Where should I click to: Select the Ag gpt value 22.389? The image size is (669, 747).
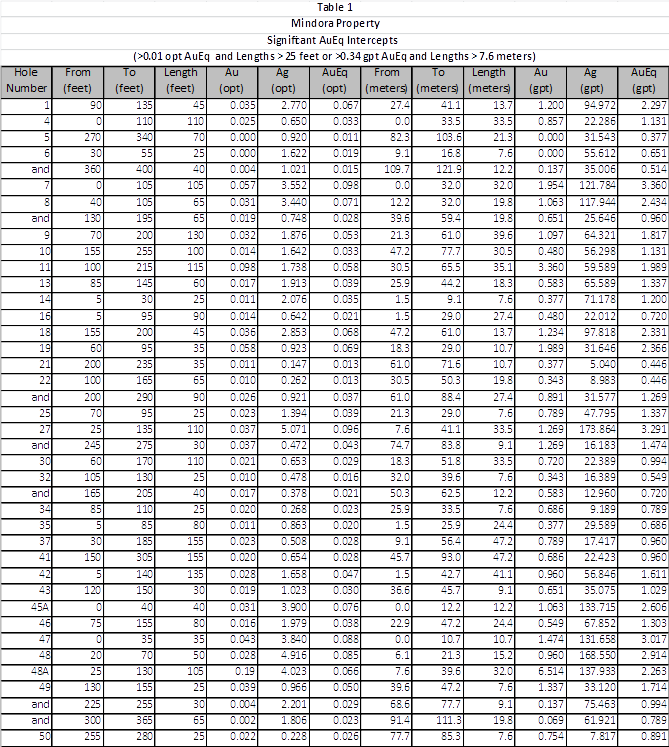pos(600,461)
